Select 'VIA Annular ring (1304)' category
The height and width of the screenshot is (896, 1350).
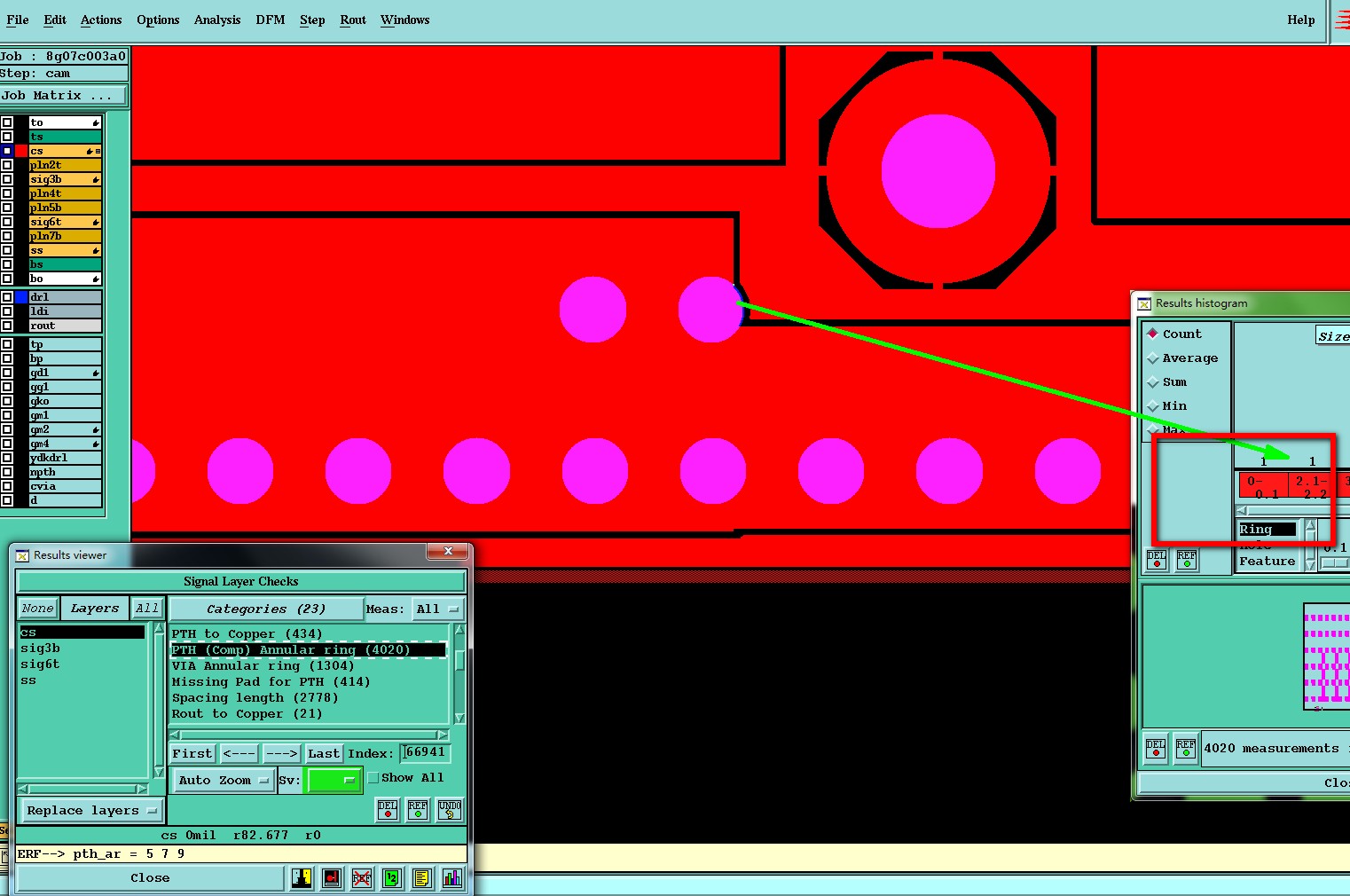coord(263,666)
